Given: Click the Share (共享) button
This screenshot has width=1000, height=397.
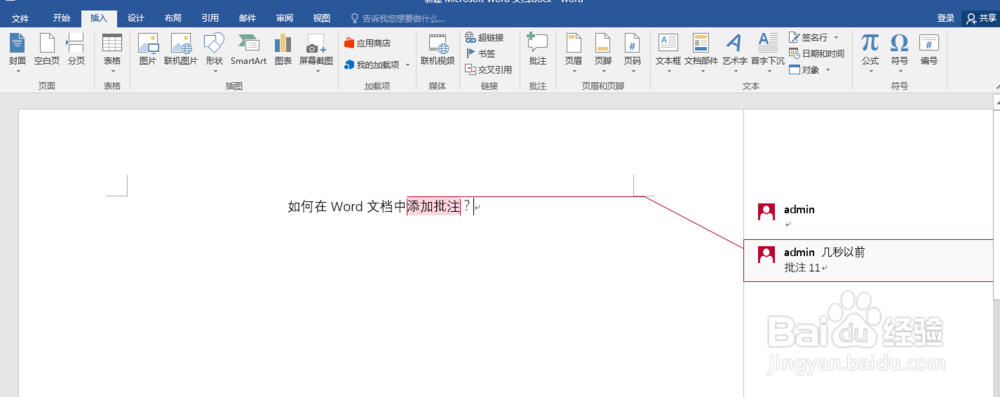Looking at the screenshot, I should click(x=982, y=19).
